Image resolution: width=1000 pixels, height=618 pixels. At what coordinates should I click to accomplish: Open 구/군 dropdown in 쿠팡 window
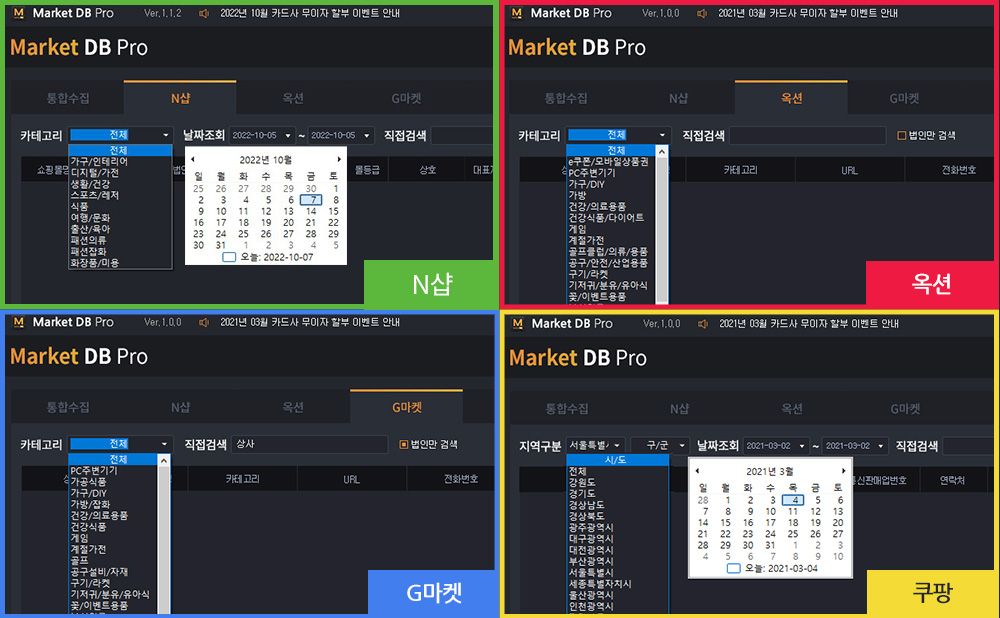(x=660, y=446)
